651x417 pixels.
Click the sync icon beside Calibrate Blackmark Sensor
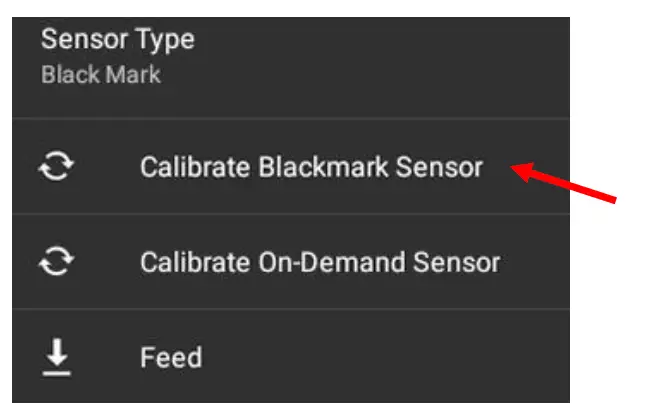tap(57, 167)
